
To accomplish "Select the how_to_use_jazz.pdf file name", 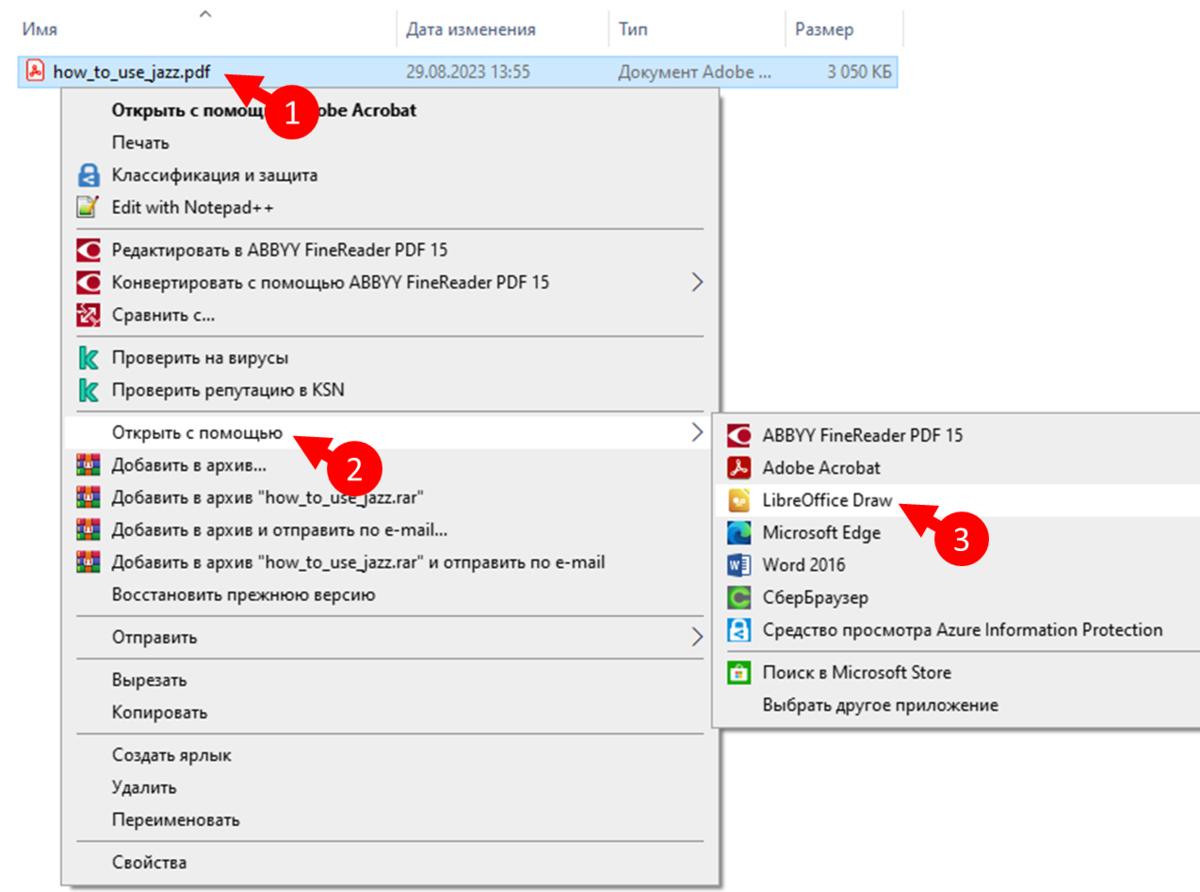I will click(132, 72).
